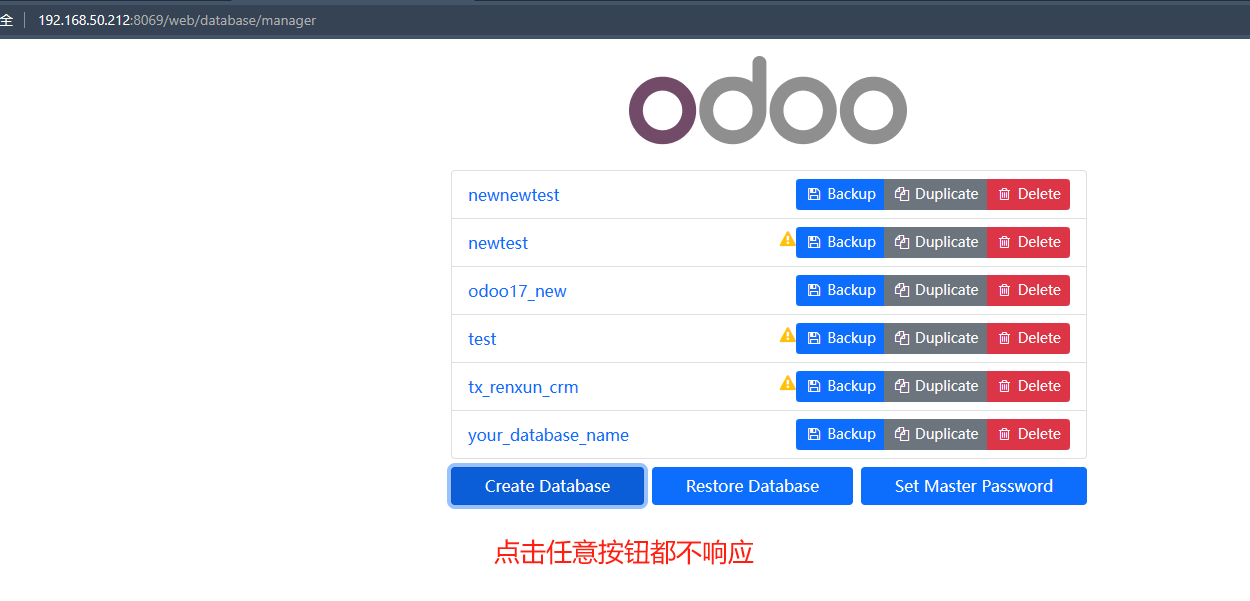The height and width of the screenshot is (601, 1250).
Task: Delete the odoo17_new database
Action: tap(1029, 290)
